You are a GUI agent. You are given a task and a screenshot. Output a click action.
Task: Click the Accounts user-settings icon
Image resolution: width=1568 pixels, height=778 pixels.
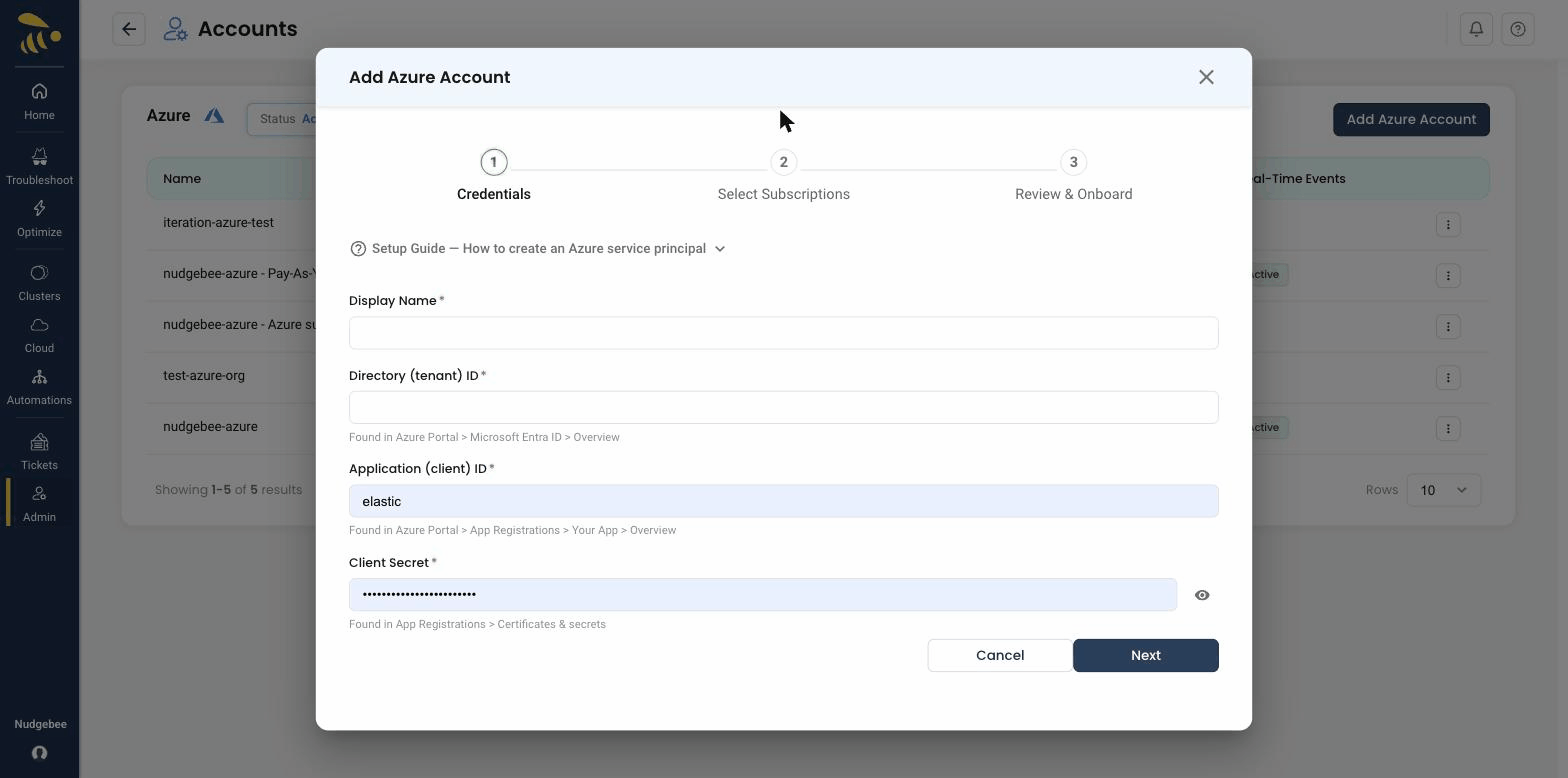(x=175, y=29)
